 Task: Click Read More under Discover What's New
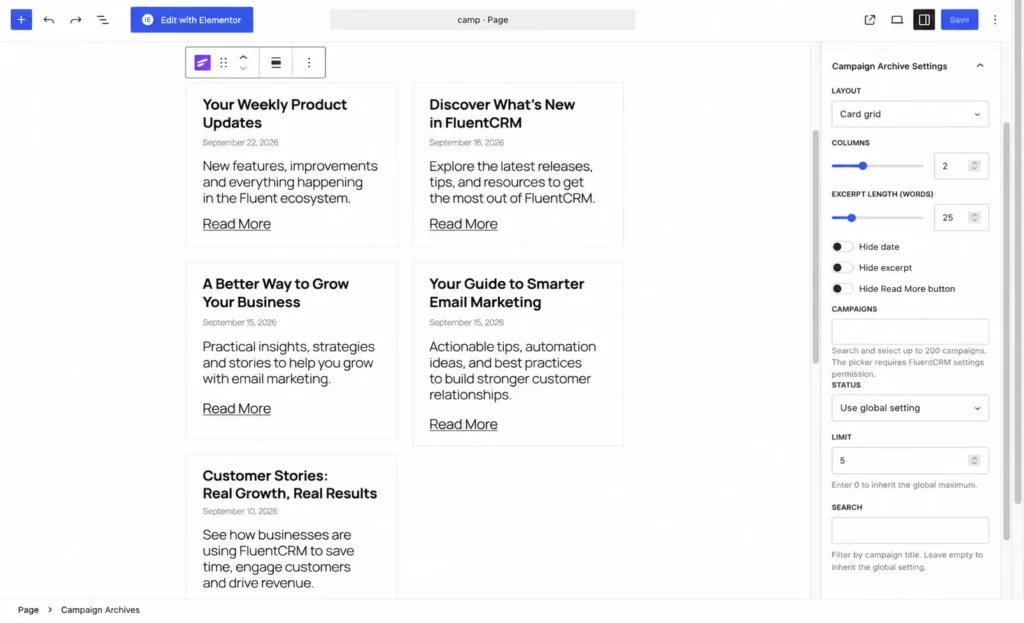[x=463, y=224]
